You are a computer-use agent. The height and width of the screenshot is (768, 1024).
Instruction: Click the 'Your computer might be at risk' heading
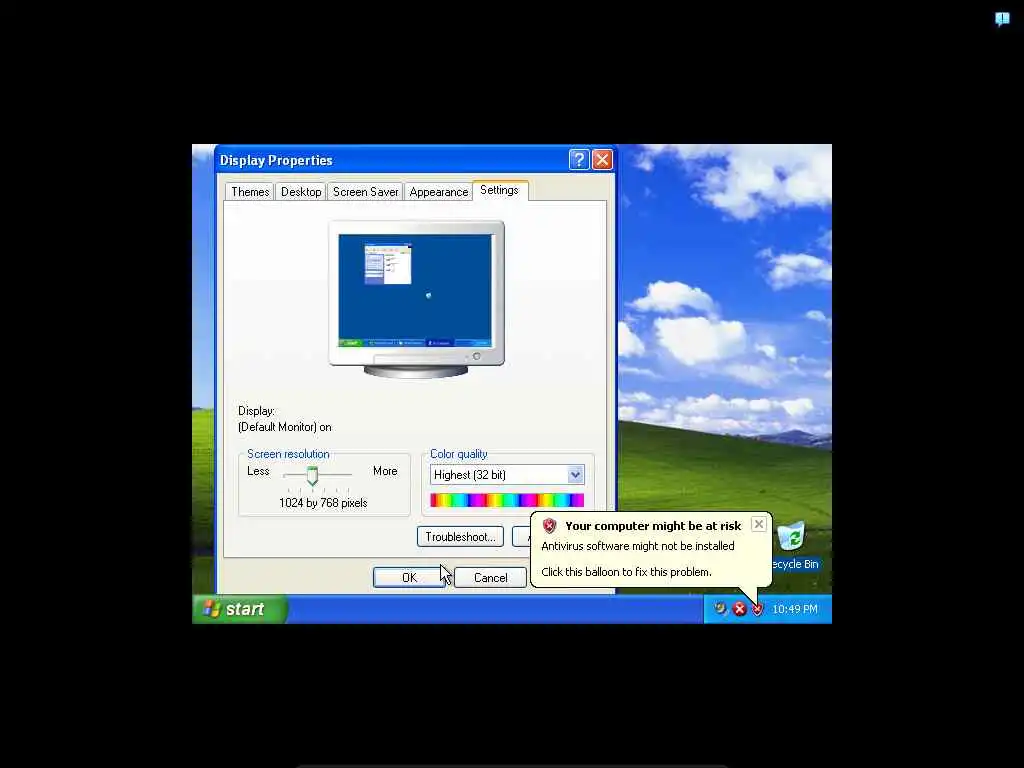pos(653,526)
